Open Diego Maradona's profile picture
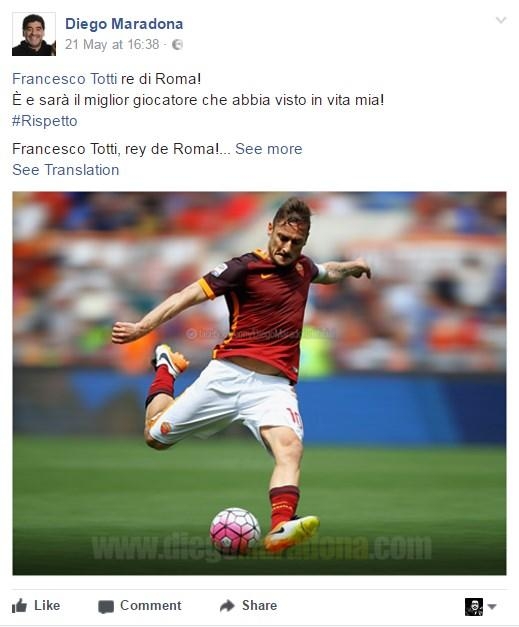This screenshot has width=519, height=627. [34, 34]
